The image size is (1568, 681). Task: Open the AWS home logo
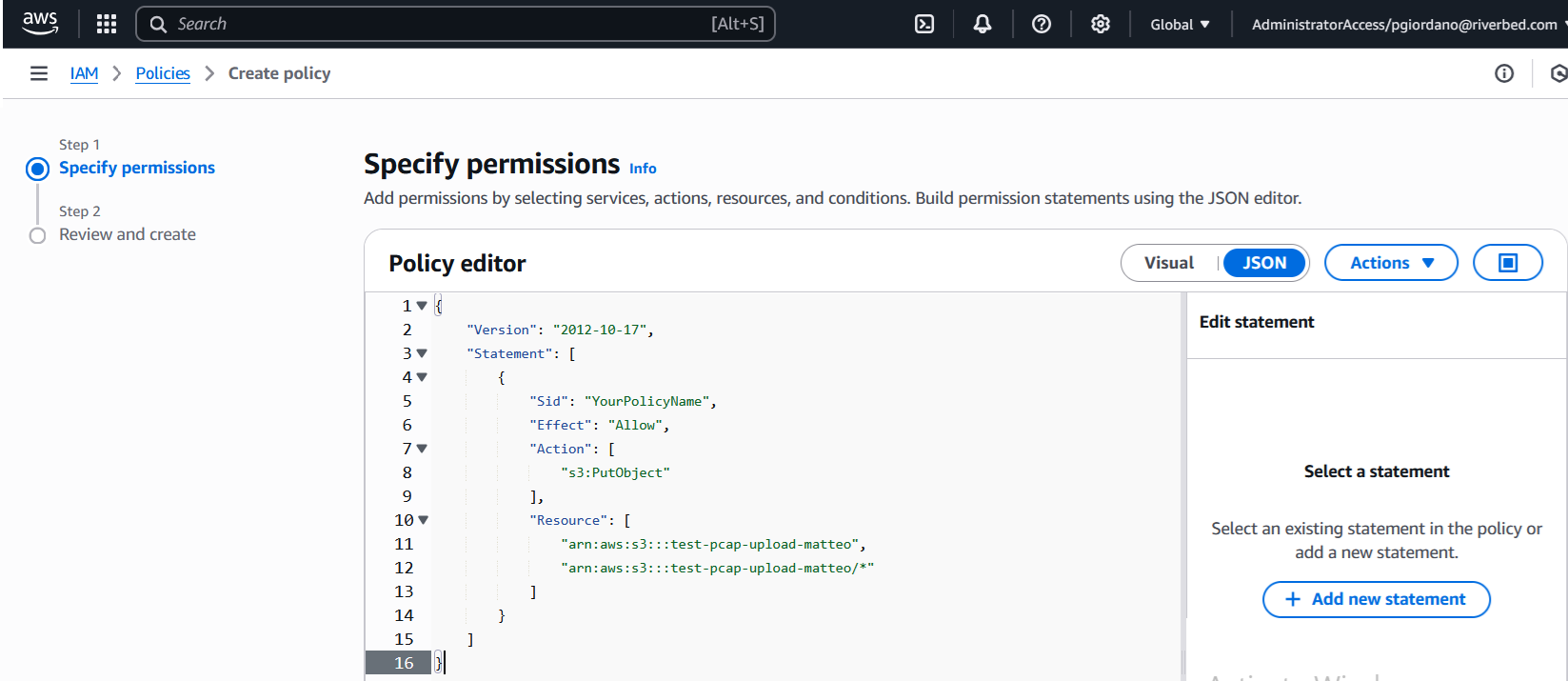pos(40,24)
